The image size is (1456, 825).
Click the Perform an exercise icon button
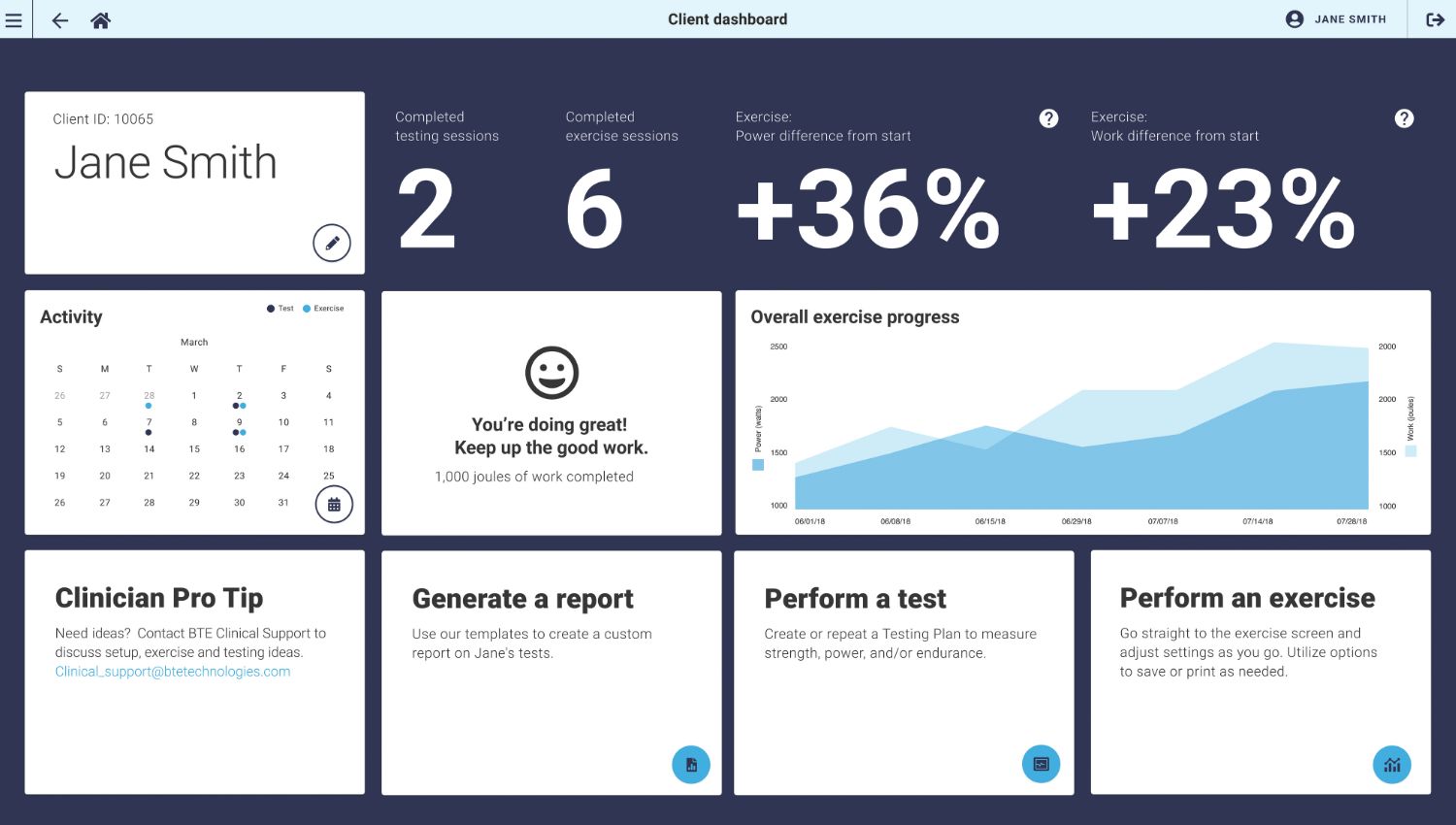(1392, 765)
